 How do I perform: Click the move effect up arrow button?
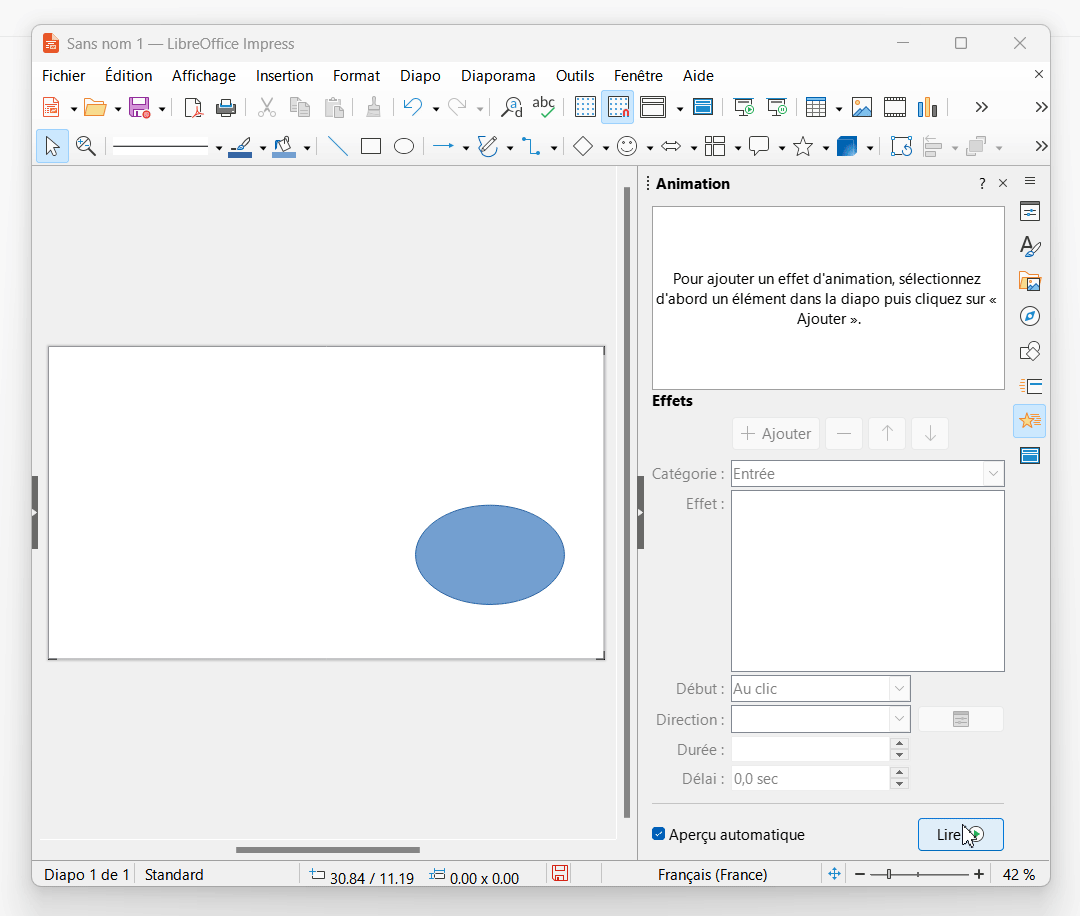[x=887, y=433]
